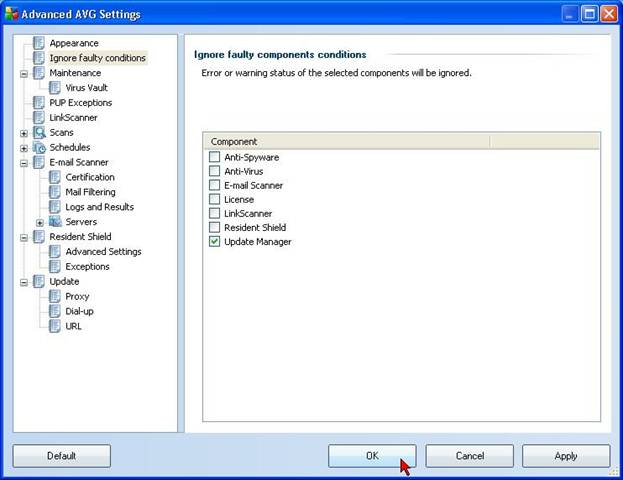Close the Advanced AVG Settings window
This screenshot has height=480, width=623.
(x=609, y=14)
